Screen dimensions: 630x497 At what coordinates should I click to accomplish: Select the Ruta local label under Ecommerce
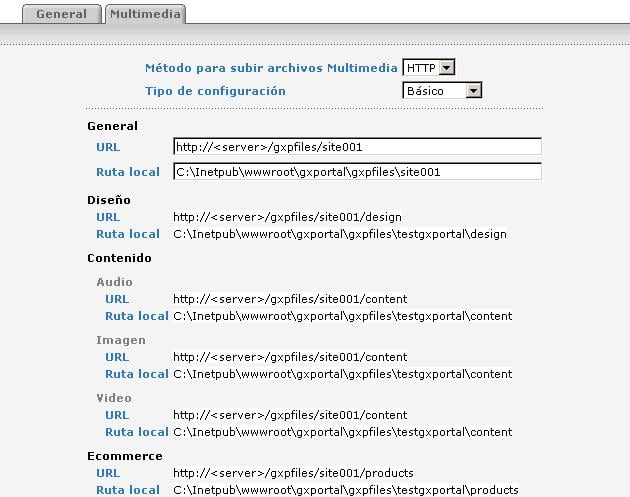coord(128,490)
